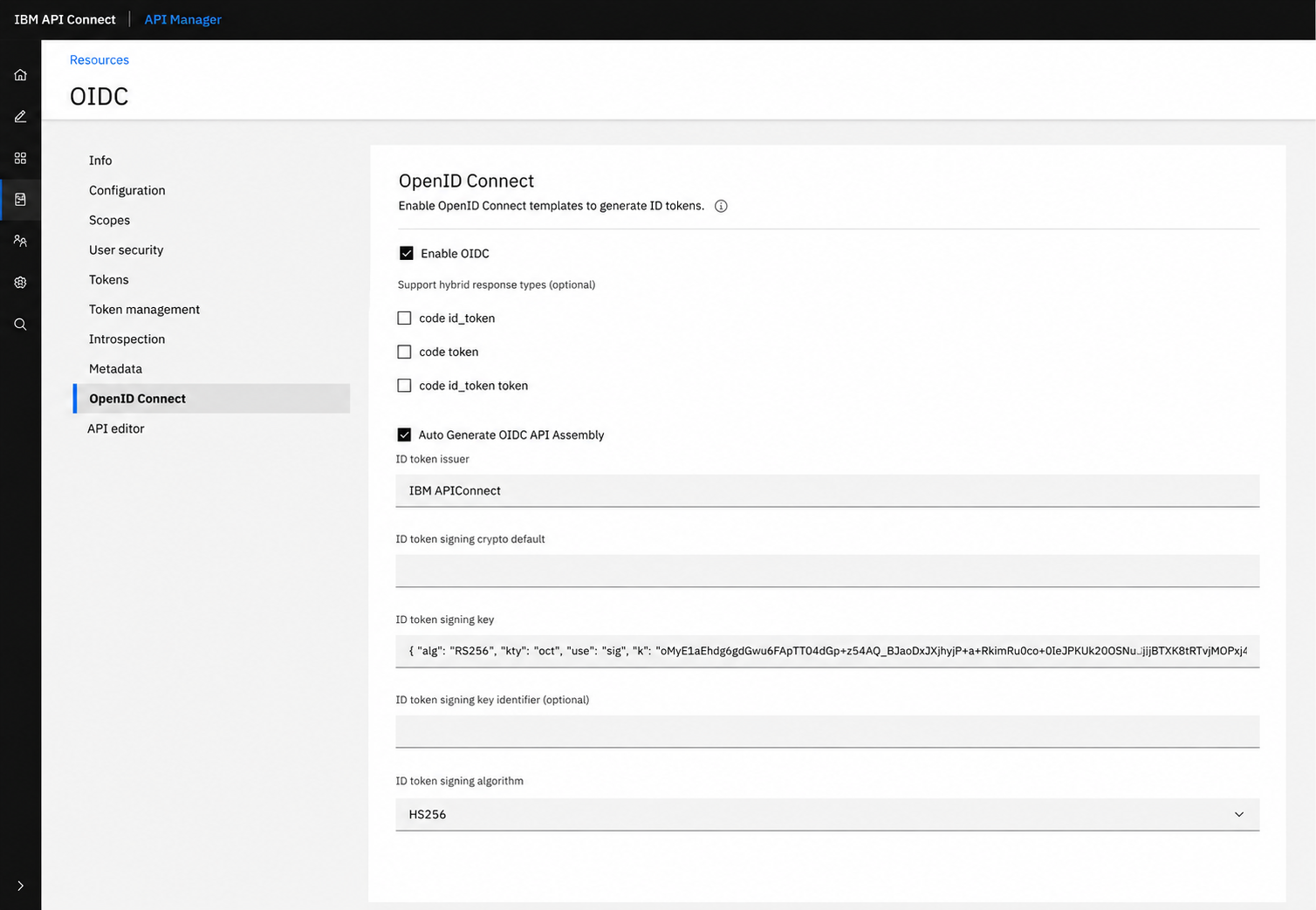Focus the ID token signing crypto default field

pos(827,571)
